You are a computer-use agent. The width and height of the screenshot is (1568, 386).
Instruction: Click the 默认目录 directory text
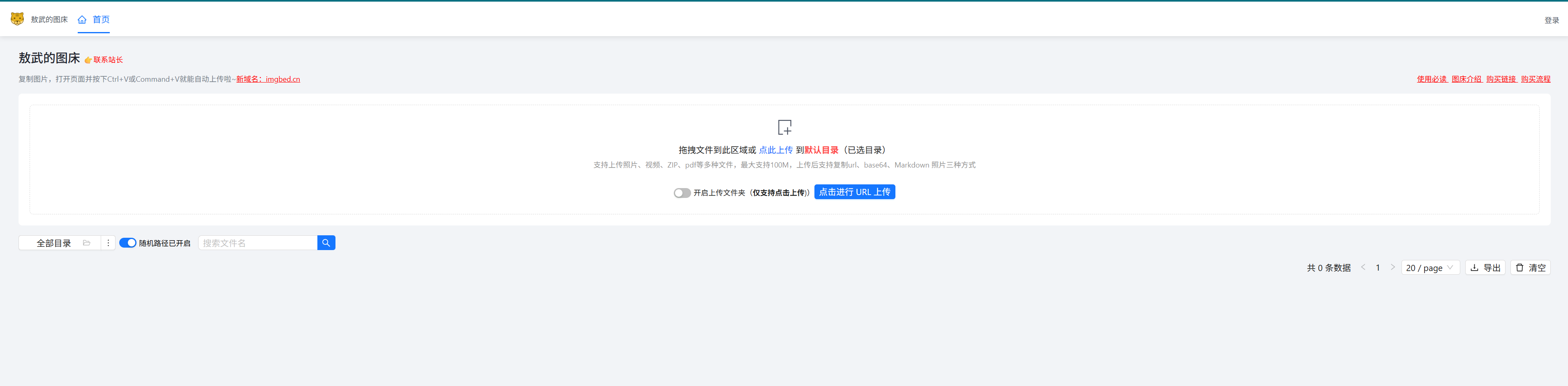tap(821, 150)
